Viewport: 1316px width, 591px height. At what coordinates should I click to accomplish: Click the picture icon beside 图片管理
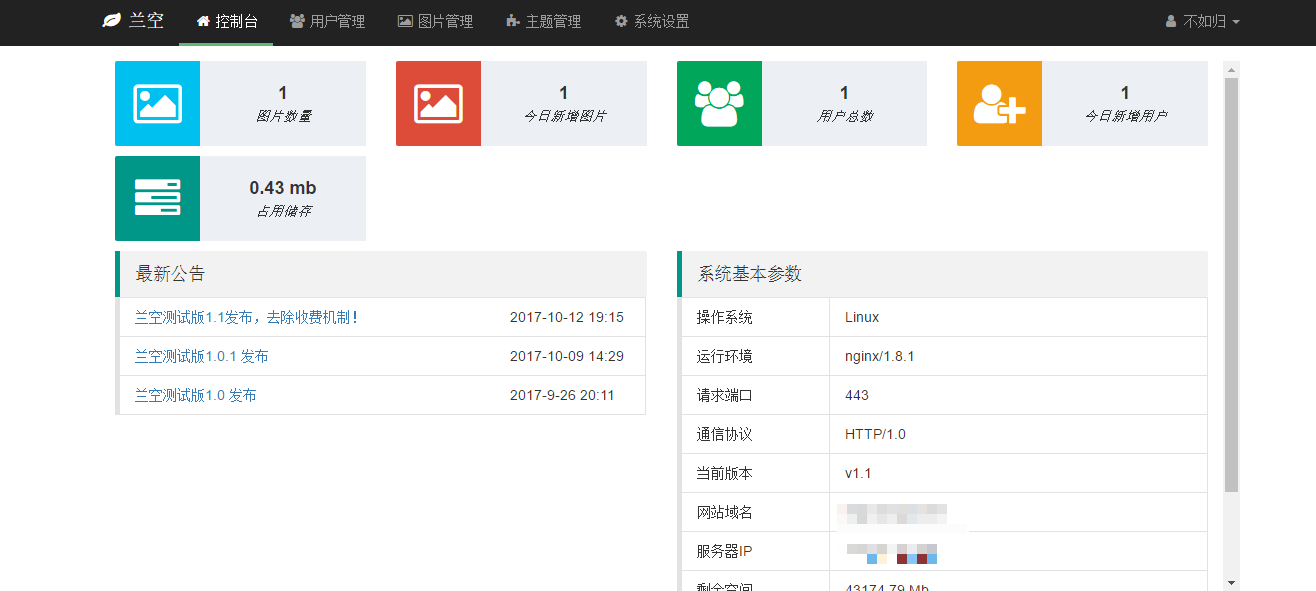coord(405,21)
